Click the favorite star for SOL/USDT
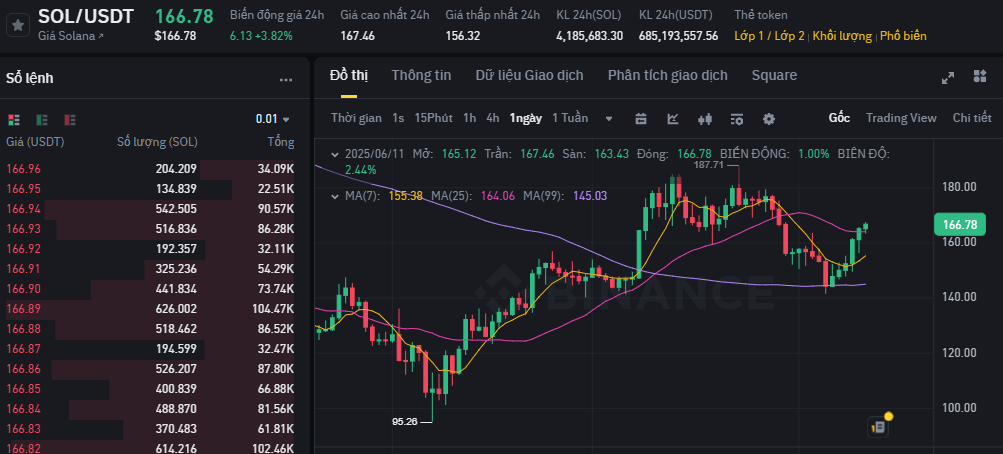Image resolution: width=1003 pixels, height=454 pixels. [17, 25]
